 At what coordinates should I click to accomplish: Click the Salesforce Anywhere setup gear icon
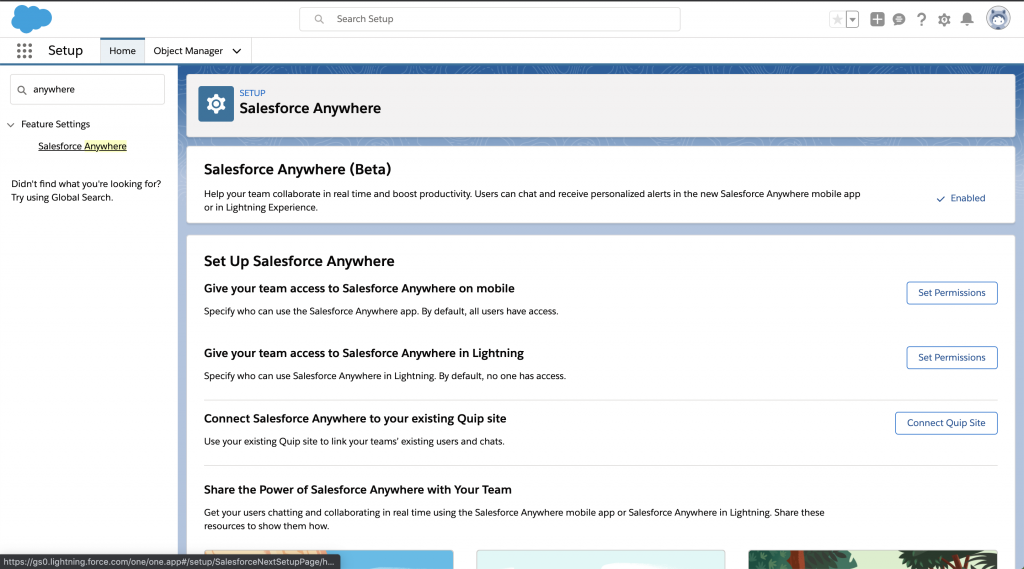pyautogui.click(x=216, y=104)
